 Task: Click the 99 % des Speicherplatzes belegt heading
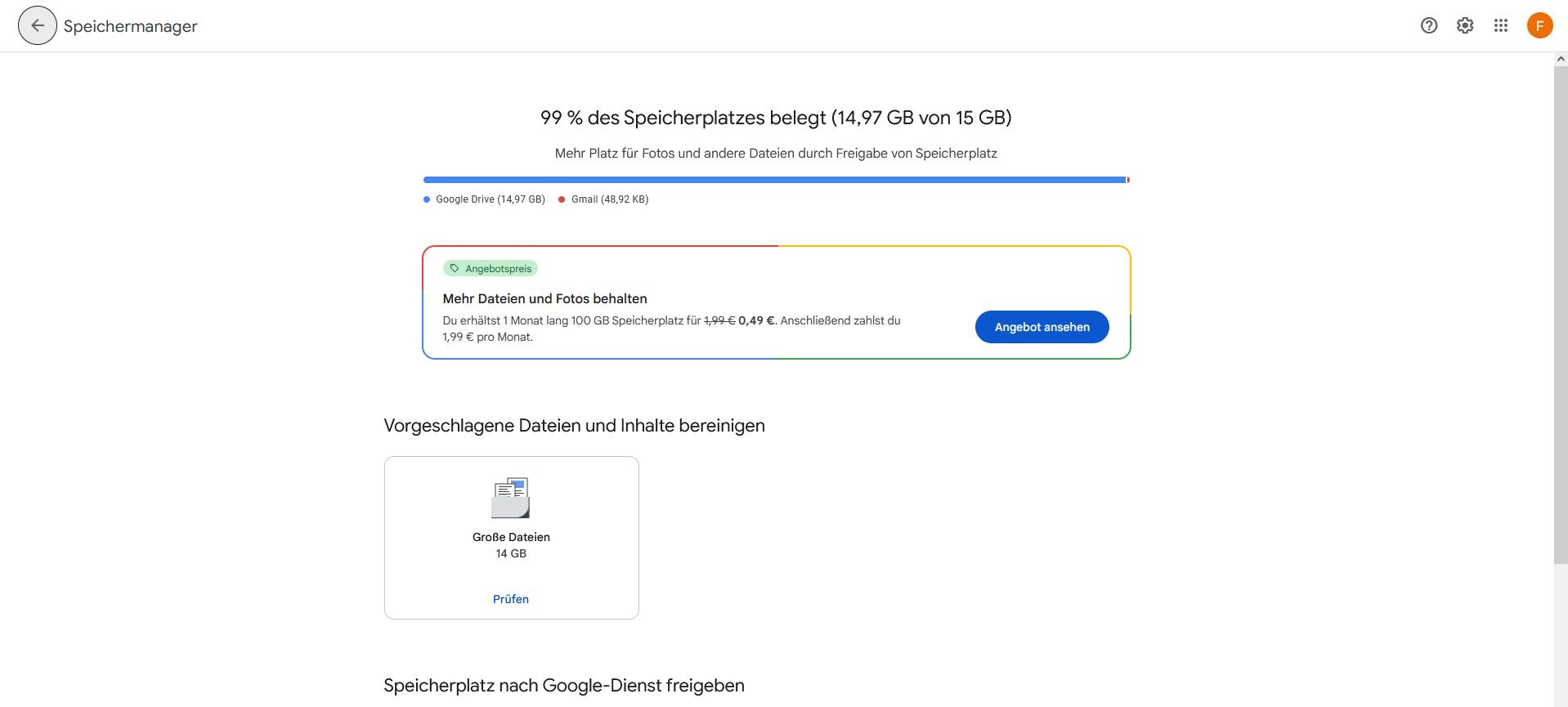(x=775, y=118)
